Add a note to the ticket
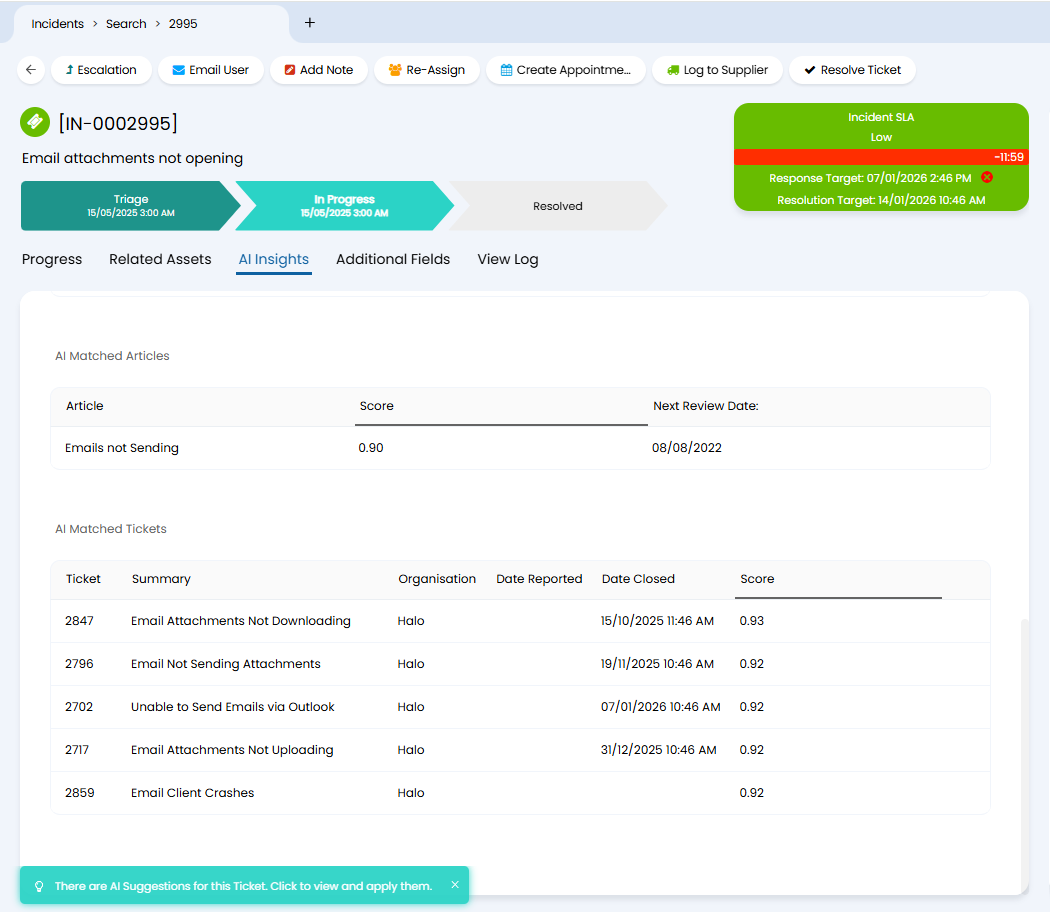Screen dimensions: 1050x912 point(318,70)
